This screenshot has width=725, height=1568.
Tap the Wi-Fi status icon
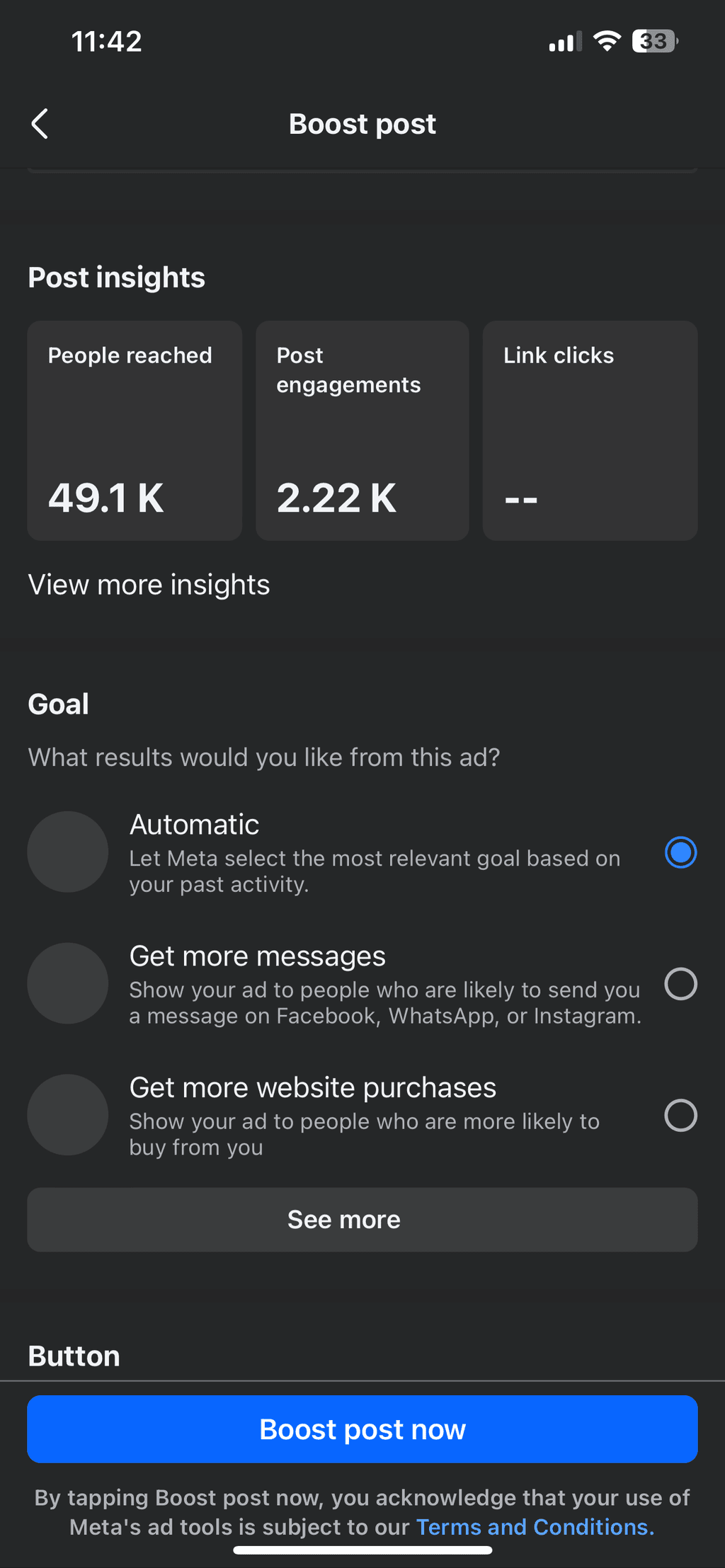pyautogui.click(x=607, y=41)
